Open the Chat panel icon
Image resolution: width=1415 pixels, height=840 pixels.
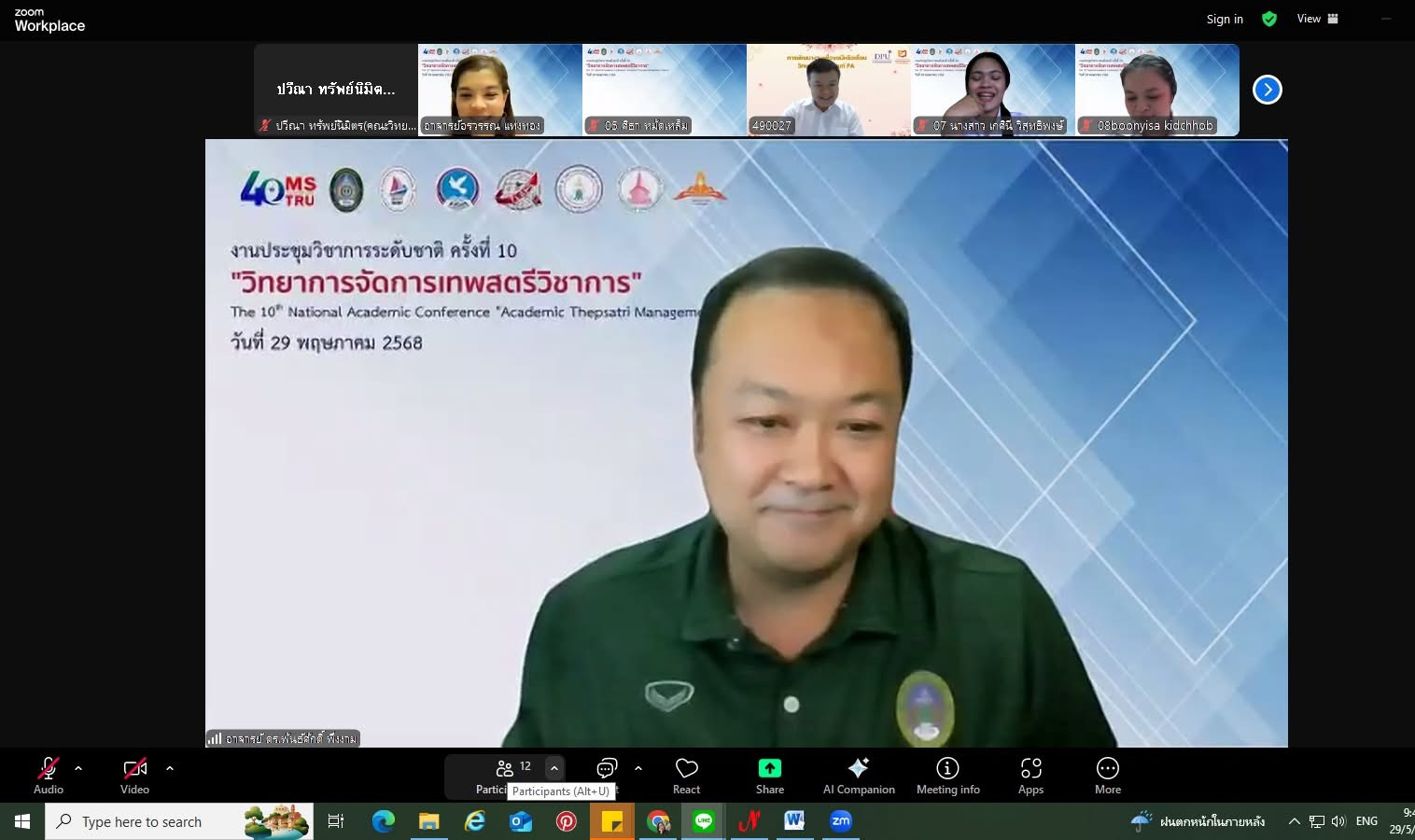click(x=607, y=768)
